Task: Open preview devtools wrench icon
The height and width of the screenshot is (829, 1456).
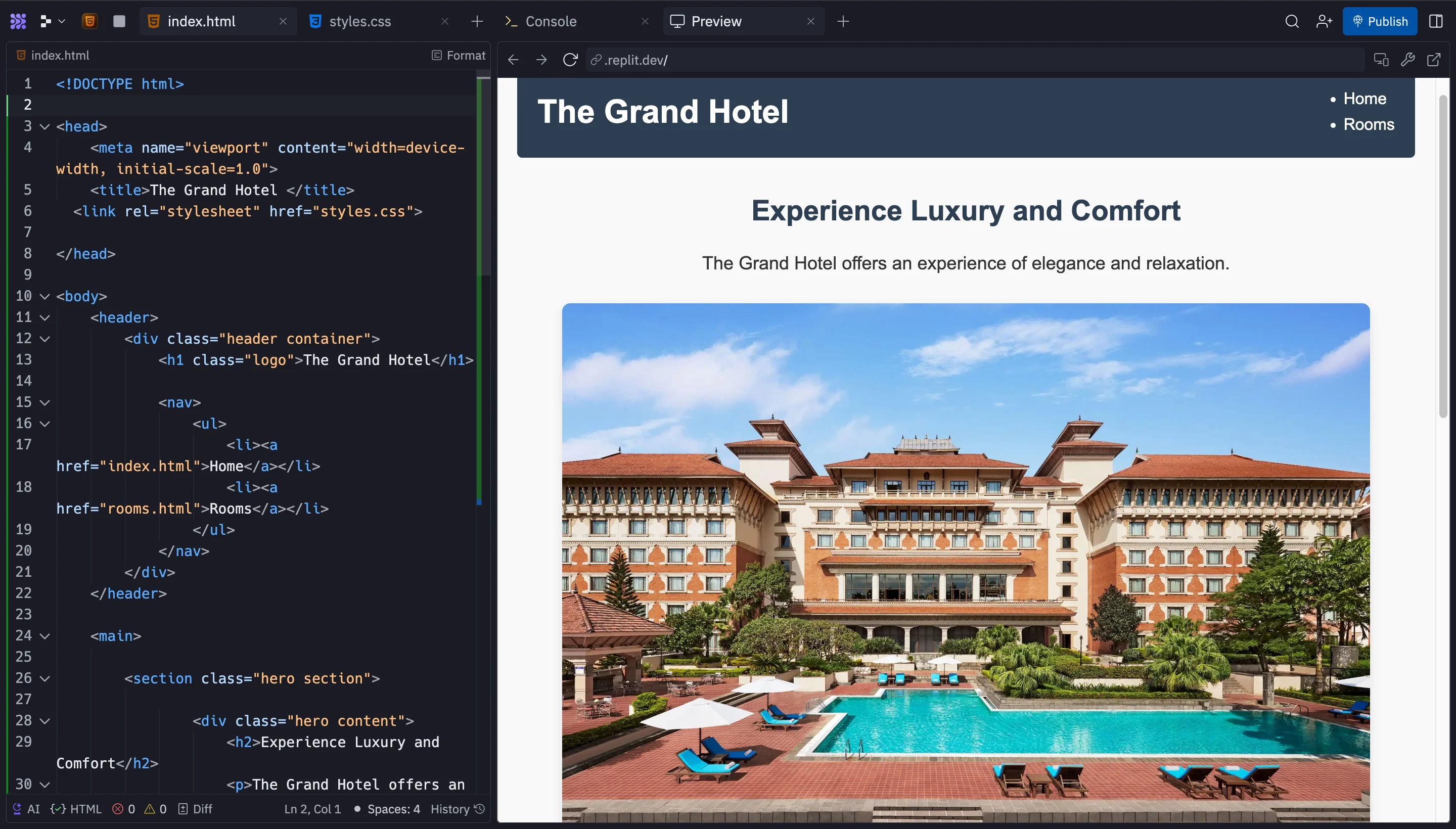Action: click(1407, 60)
